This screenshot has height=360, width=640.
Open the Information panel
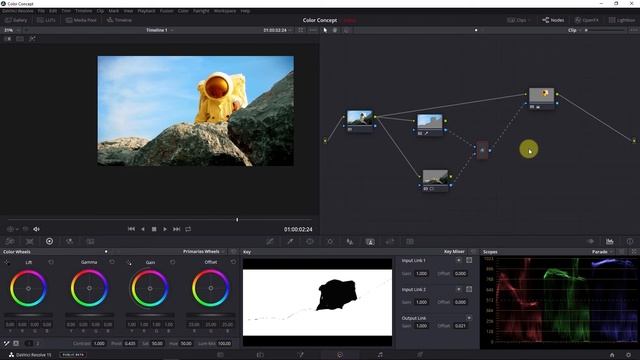point(630,241)
